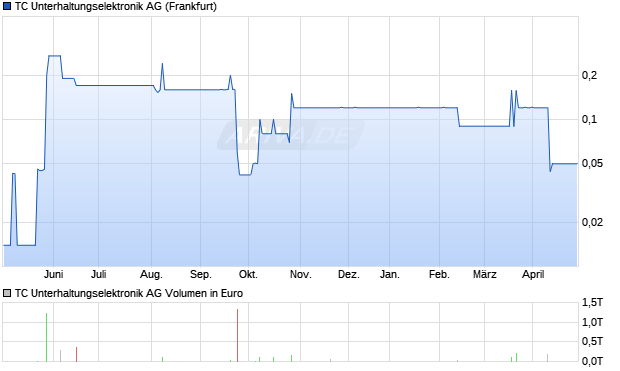Select the Sep. label on the time axis
Image resolution: width=620 pixels, height=371 pixels.
point(201,274)
